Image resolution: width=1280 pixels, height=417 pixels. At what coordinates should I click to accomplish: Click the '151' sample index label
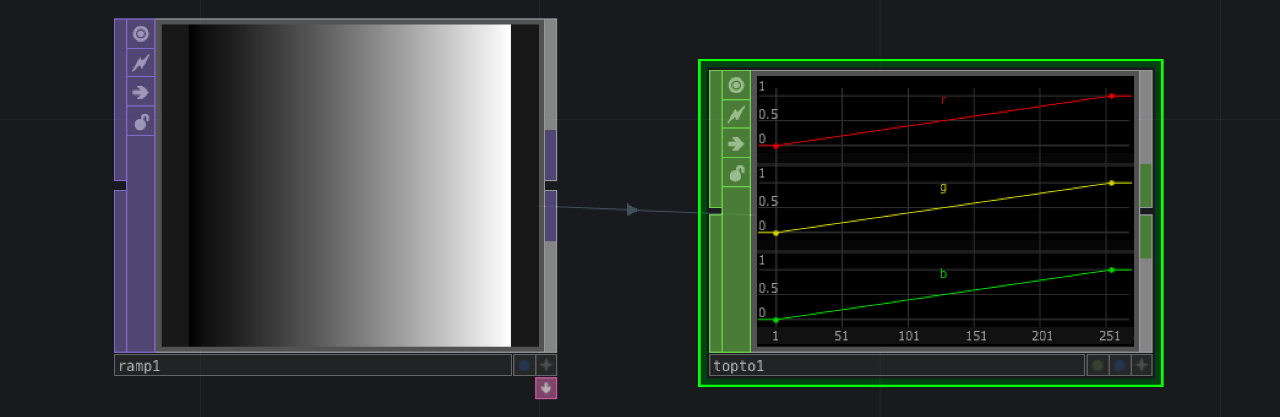coord(976,337)
